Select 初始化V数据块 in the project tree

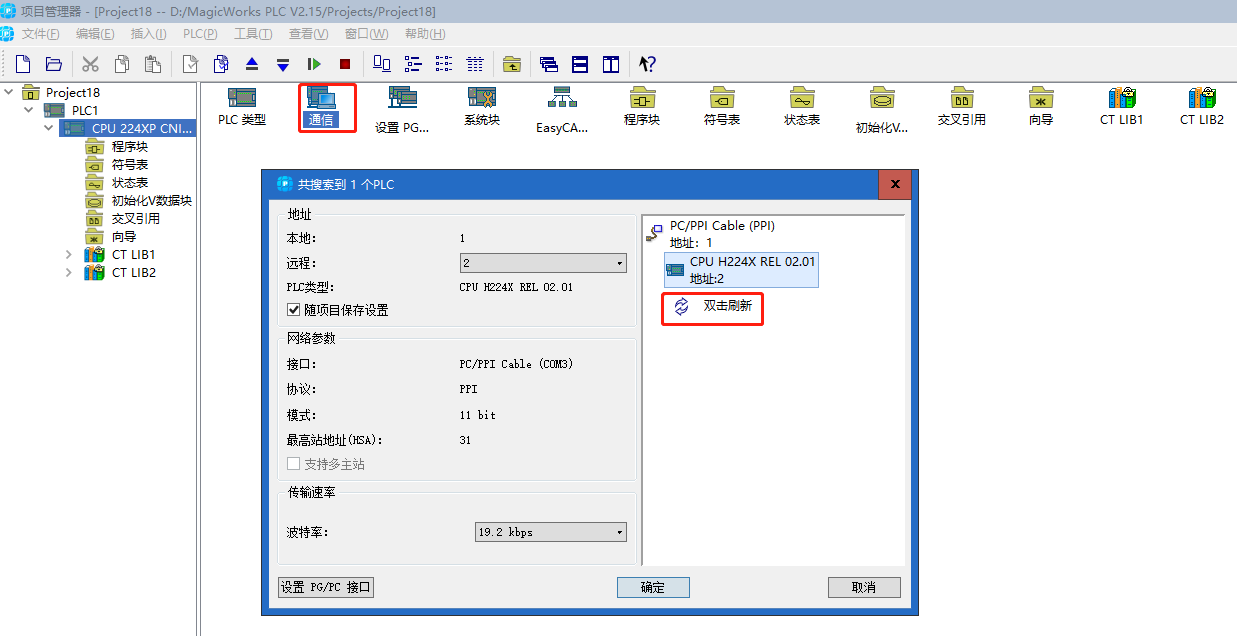pos(151,200)
